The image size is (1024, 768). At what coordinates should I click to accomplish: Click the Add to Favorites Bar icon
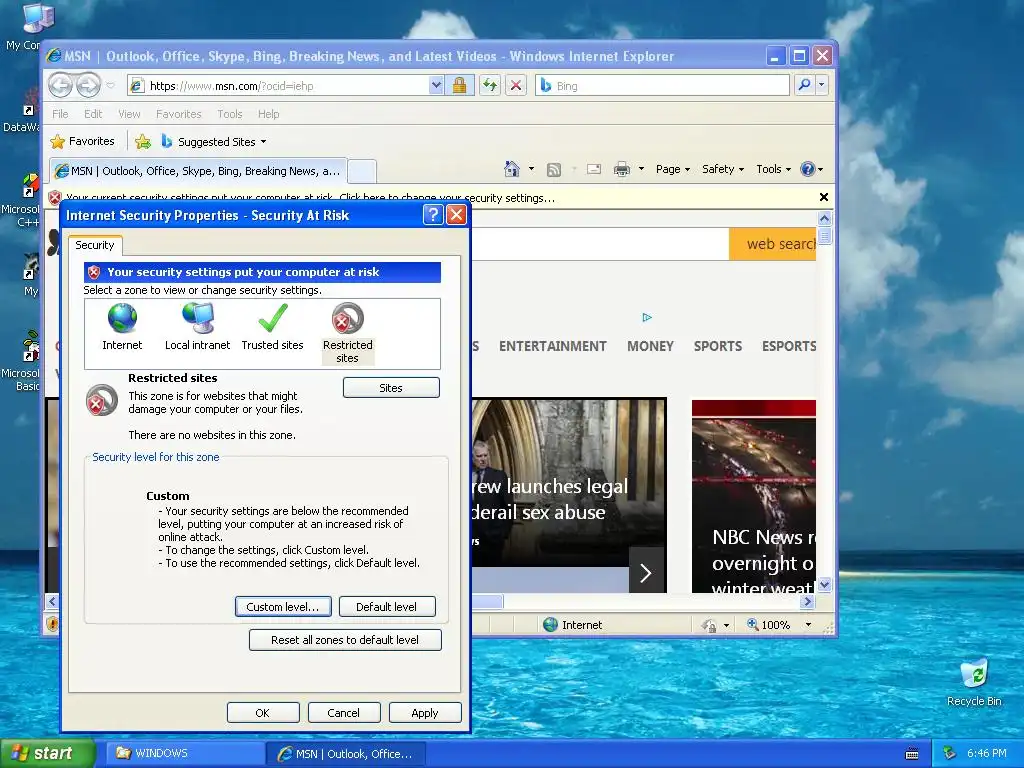click(x=143, y=142)
